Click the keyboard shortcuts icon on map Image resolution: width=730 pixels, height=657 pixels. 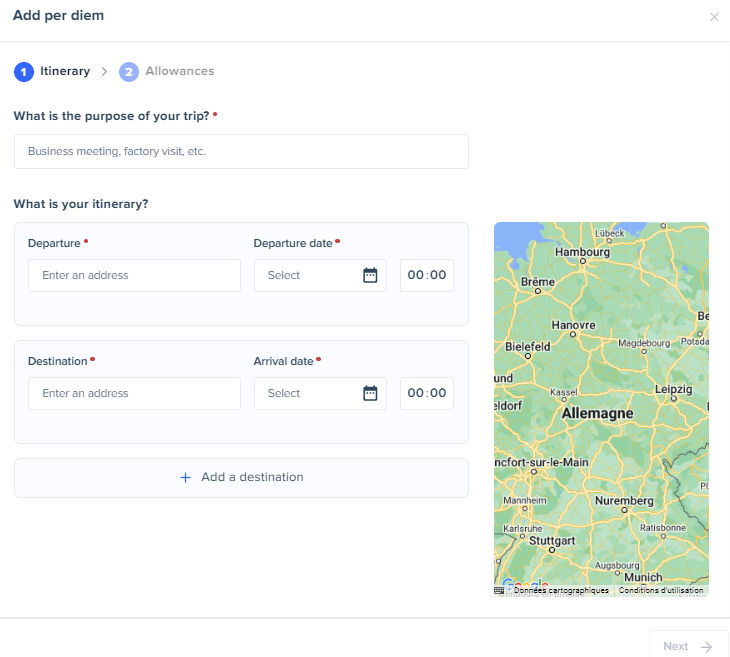coord(499,591)
